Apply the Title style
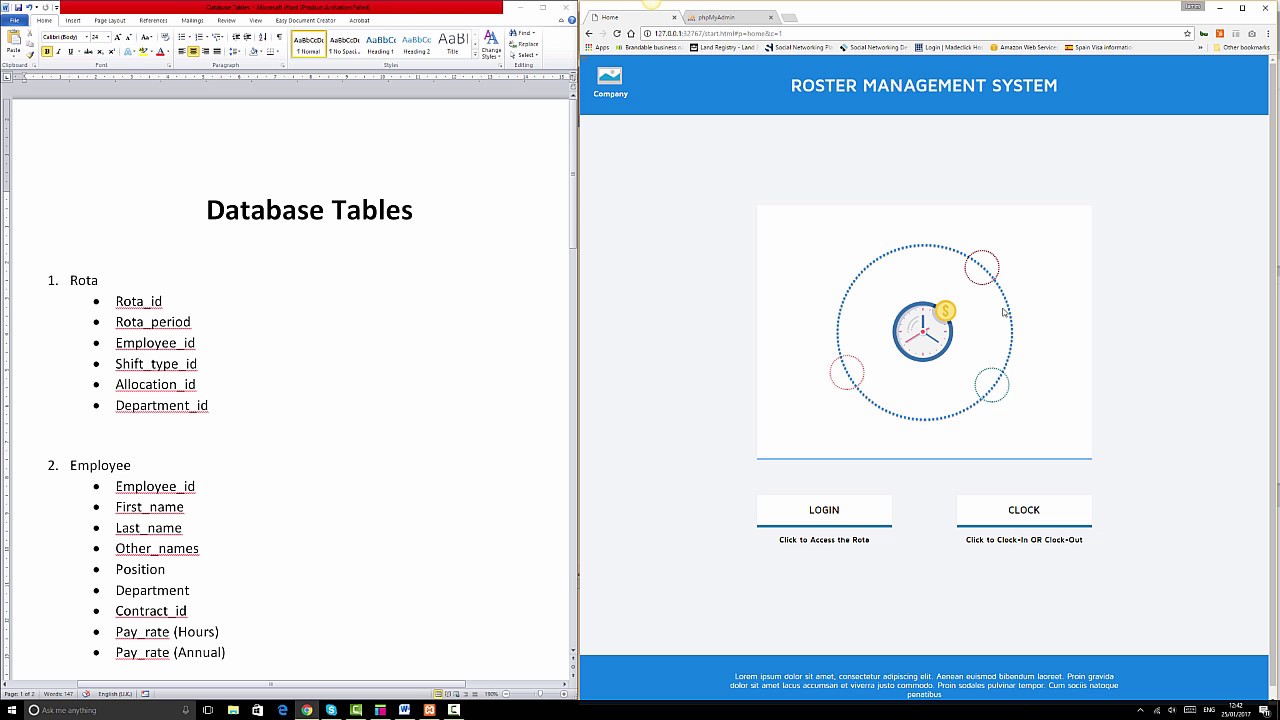Viewport: 1280px width, 720px height. tap(452, 45)
